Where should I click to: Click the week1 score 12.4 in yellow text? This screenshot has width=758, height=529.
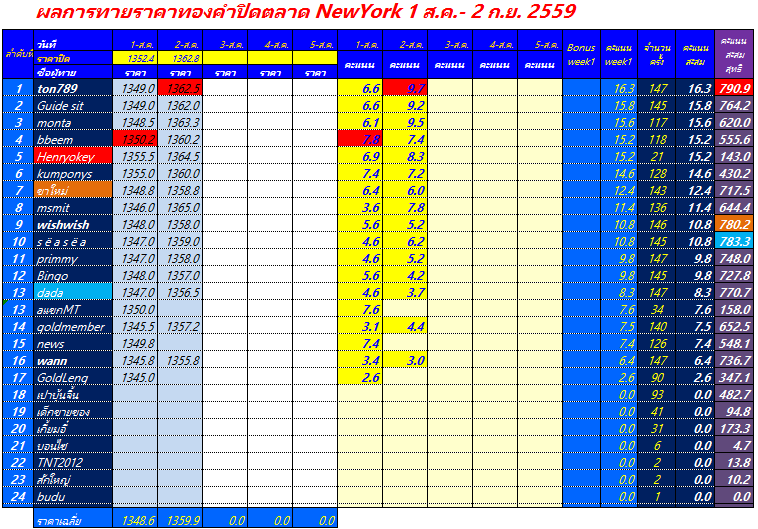coord(619,191)
